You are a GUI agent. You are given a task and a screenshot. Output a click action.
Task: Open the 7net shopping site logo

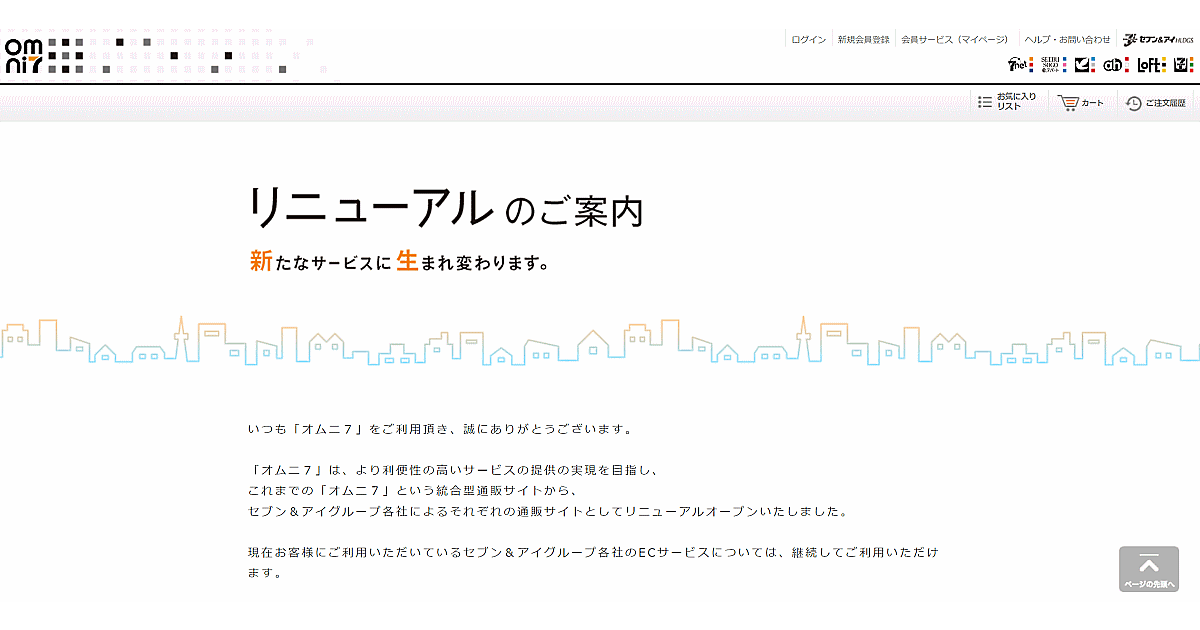click(1018, 65)
